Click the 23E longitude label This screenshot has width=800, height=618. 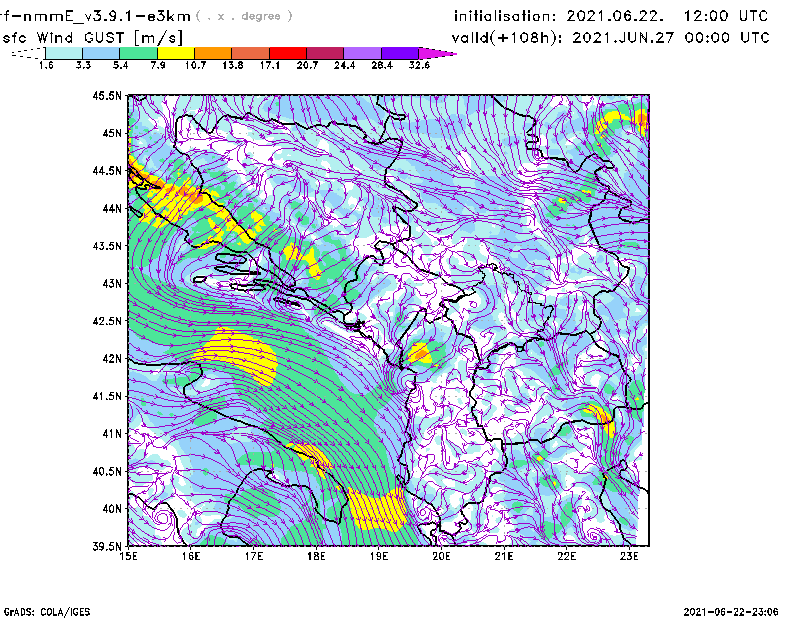point(629,556)
